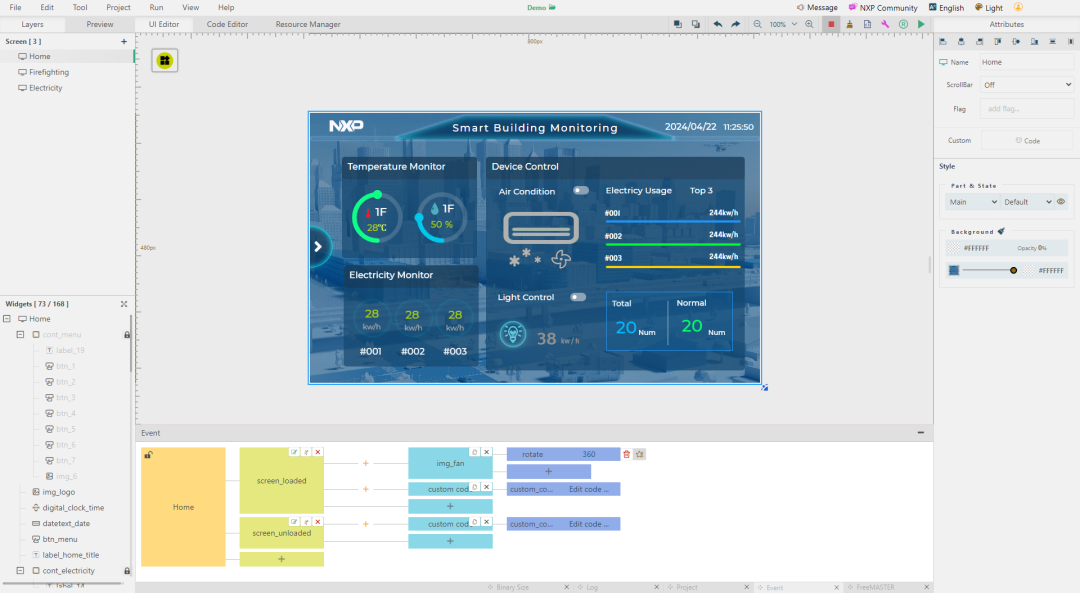Click the green circled R run-target icon
The width and height of the screenshot is (1080, 593).
[x=903, y=24]
